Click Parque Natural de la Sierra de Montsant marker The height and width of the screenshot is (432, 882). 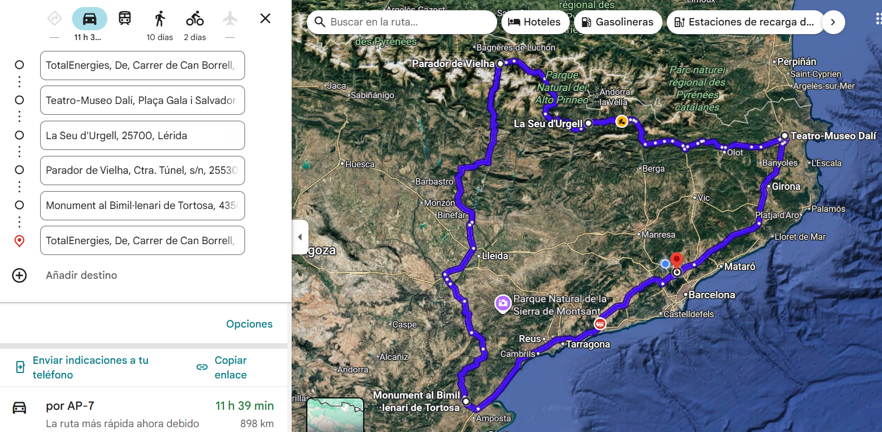point(502,304)
